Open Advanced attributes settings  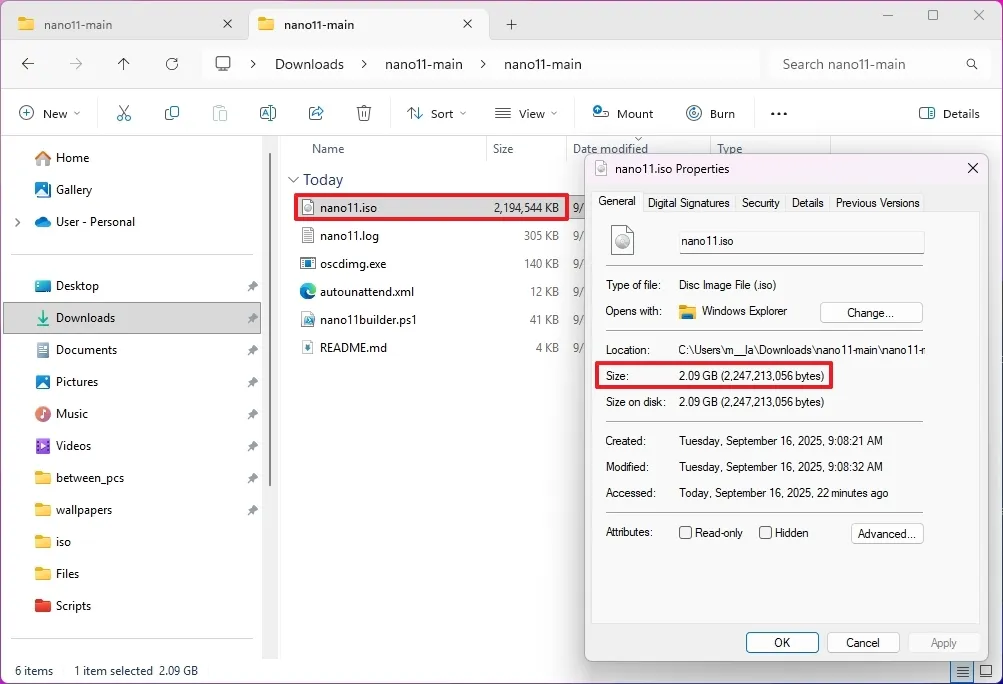click(x=886, y=533)
